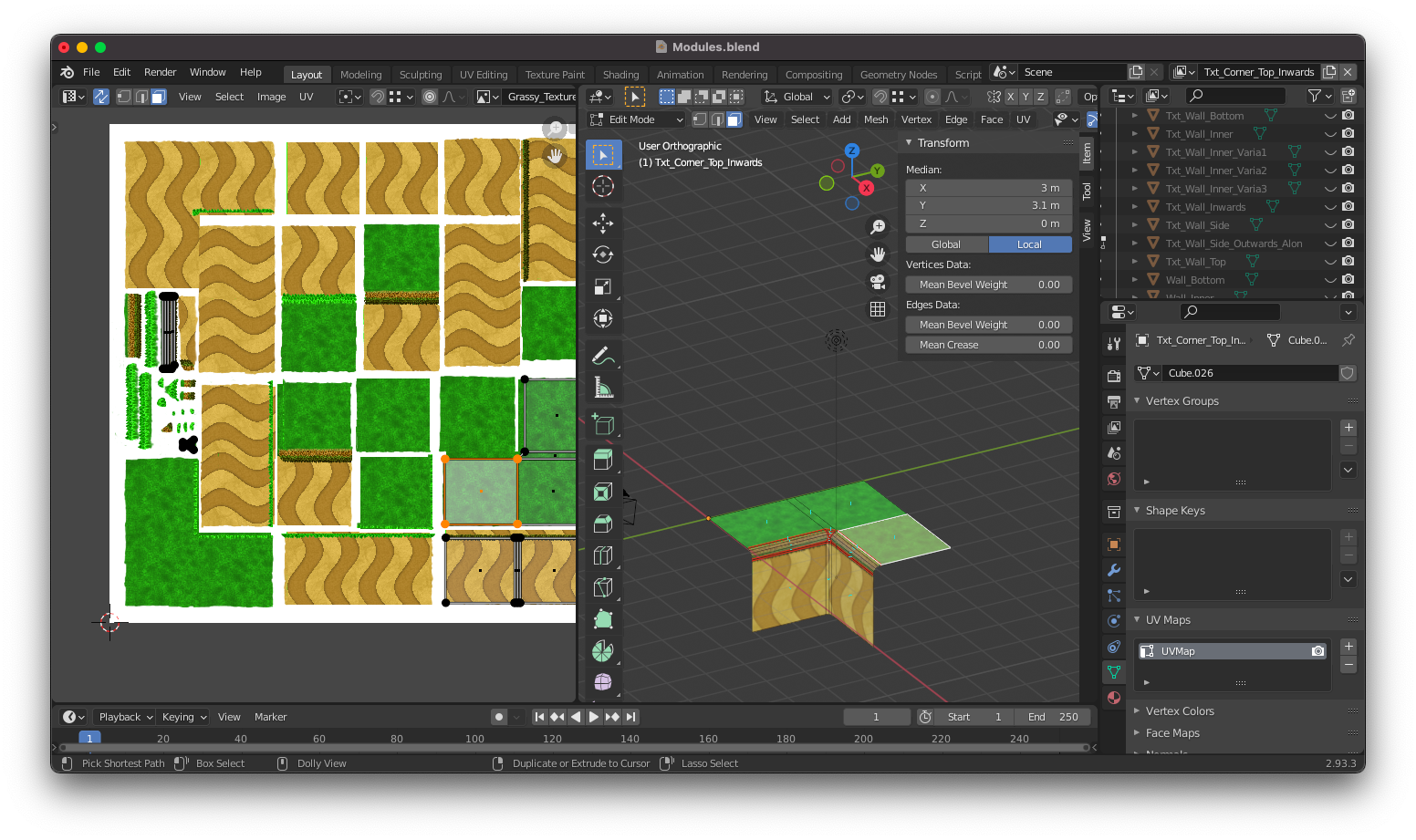Screen dimensions: 1416x840
Task: Open the Edit Mode dropdown
Action: point(635,119)
